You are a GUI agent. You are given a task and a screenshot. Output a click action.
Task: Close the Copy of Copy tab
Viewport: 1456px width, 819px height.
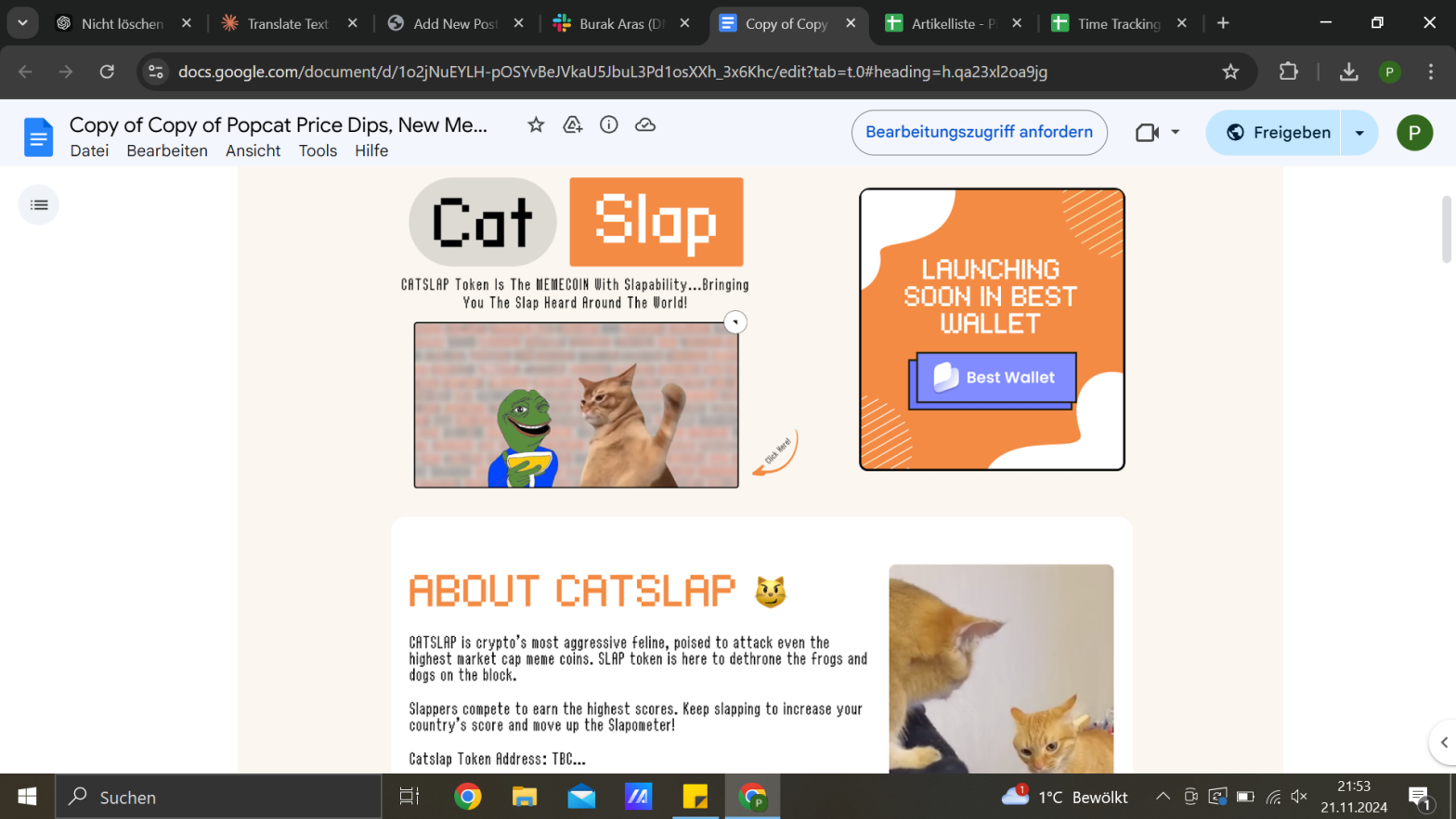[851, 24]
